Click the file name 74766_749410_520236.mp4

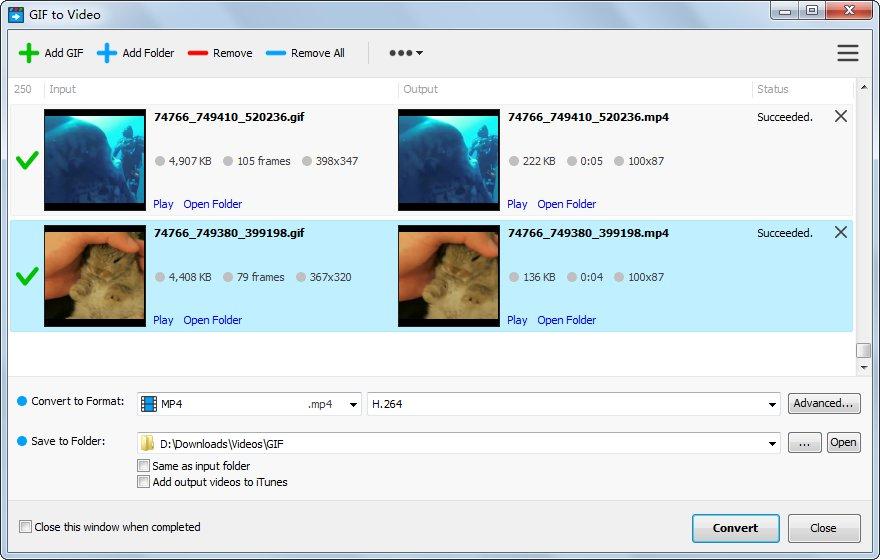[588, 117]
